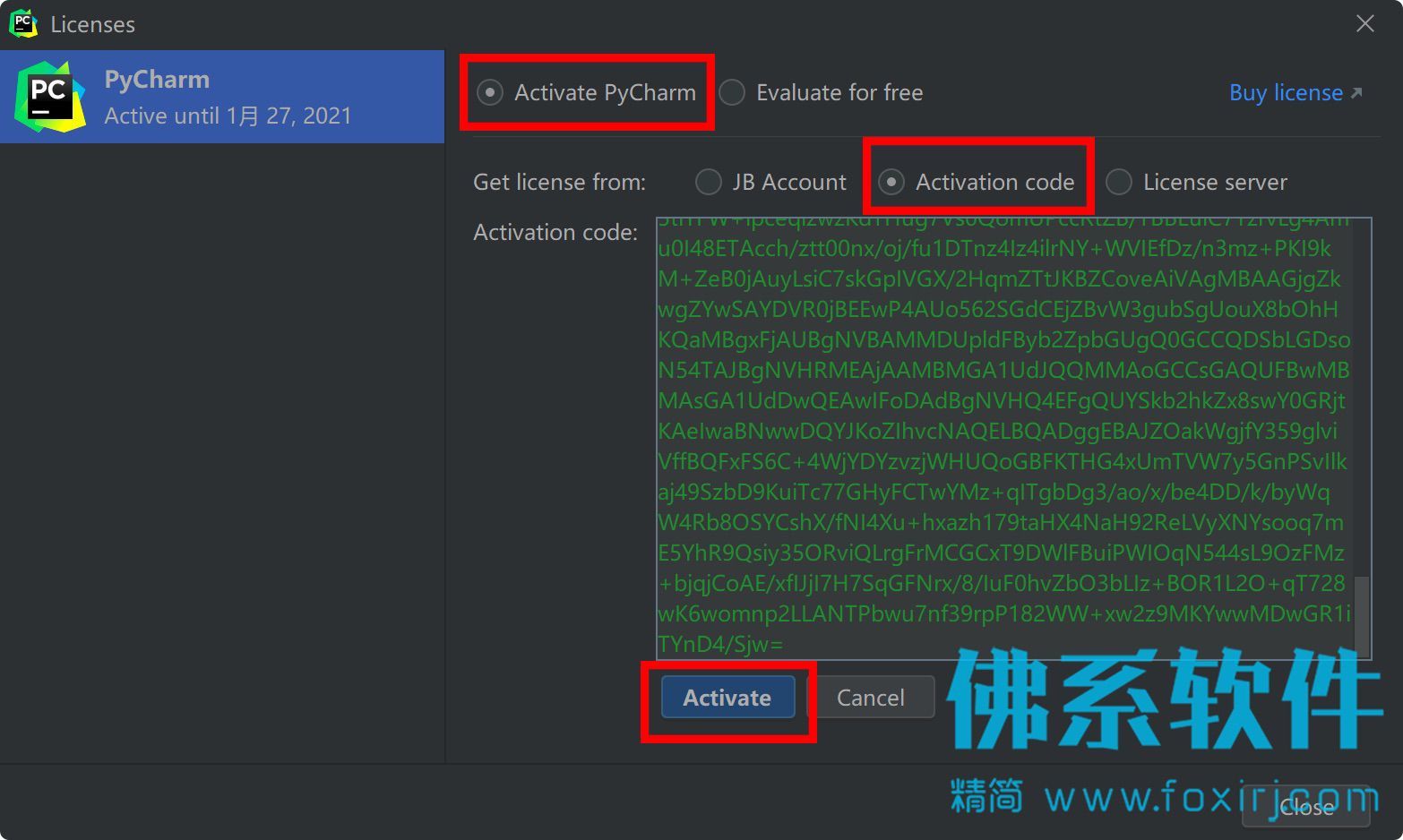Click the activation code scrollbar thumb
1403x840 pixels.
[1362, 616]
